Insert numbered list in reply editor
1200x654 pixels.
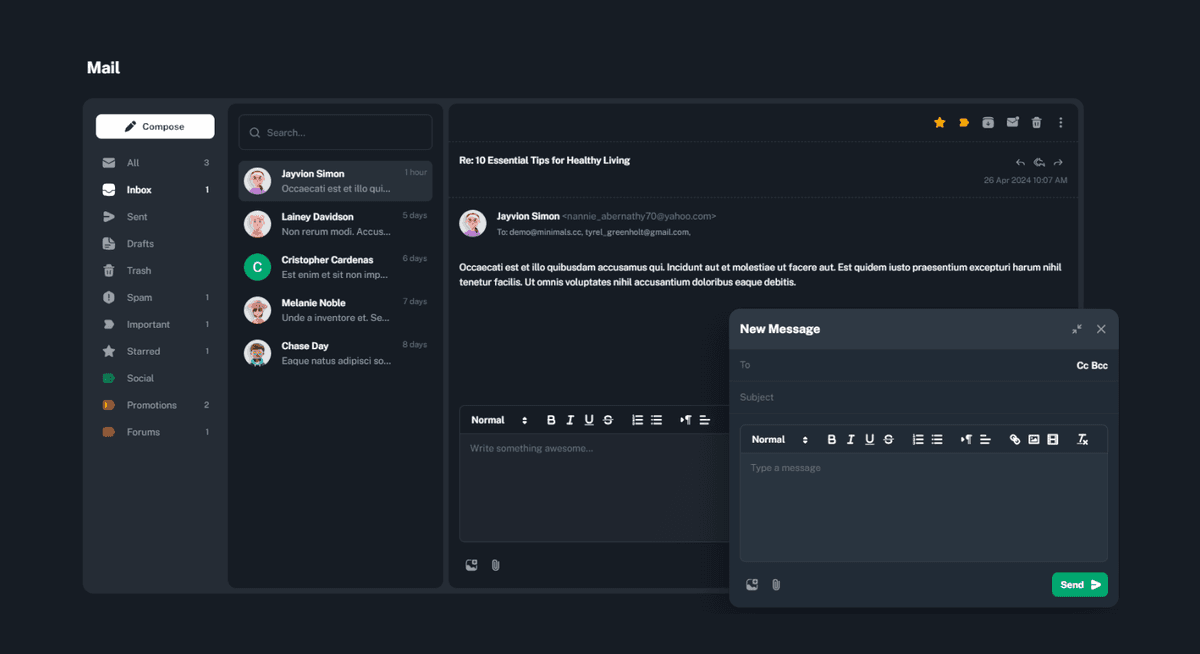(x=637, y=420)
